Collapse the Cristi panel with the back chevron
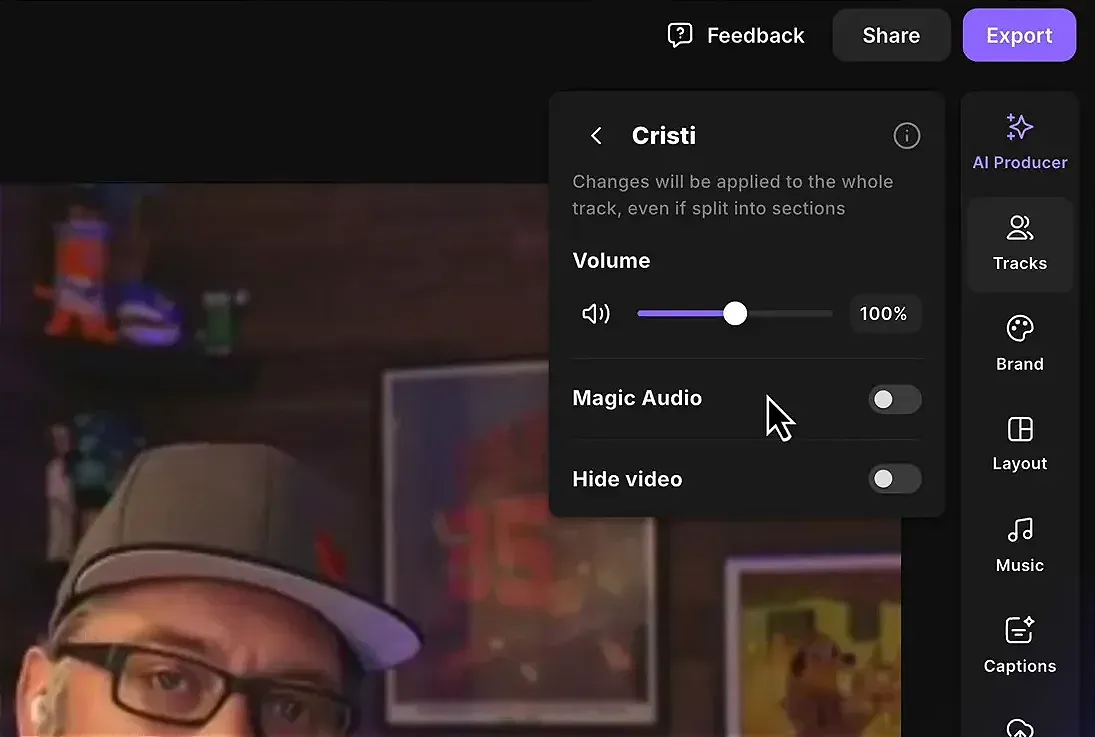 click(596, 135)
